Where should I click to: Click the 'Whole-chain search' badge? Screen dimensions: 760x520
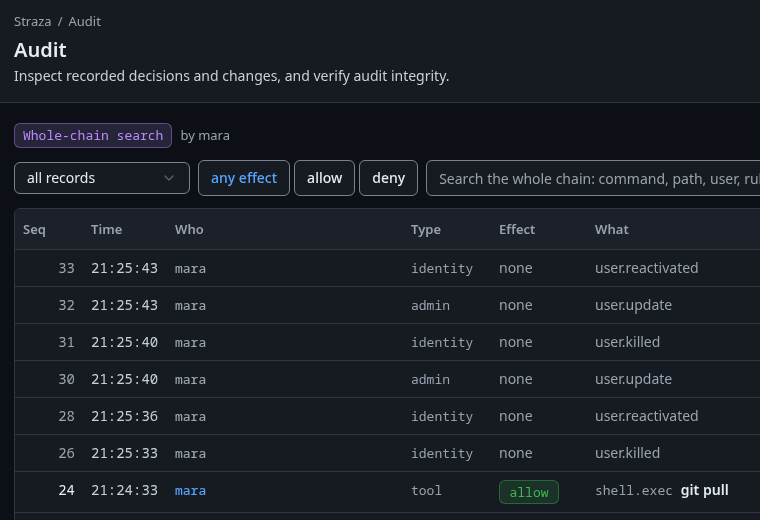[93, 135]
